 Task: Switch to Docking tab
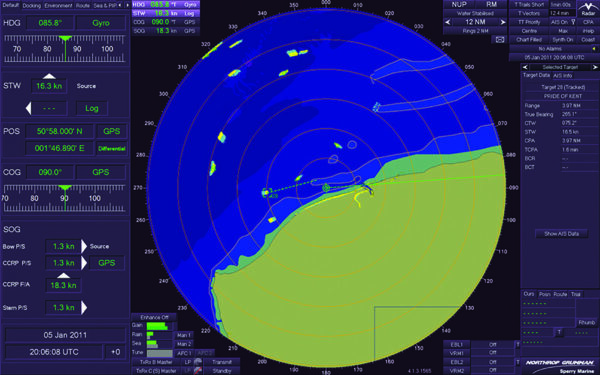coord(31,5)
